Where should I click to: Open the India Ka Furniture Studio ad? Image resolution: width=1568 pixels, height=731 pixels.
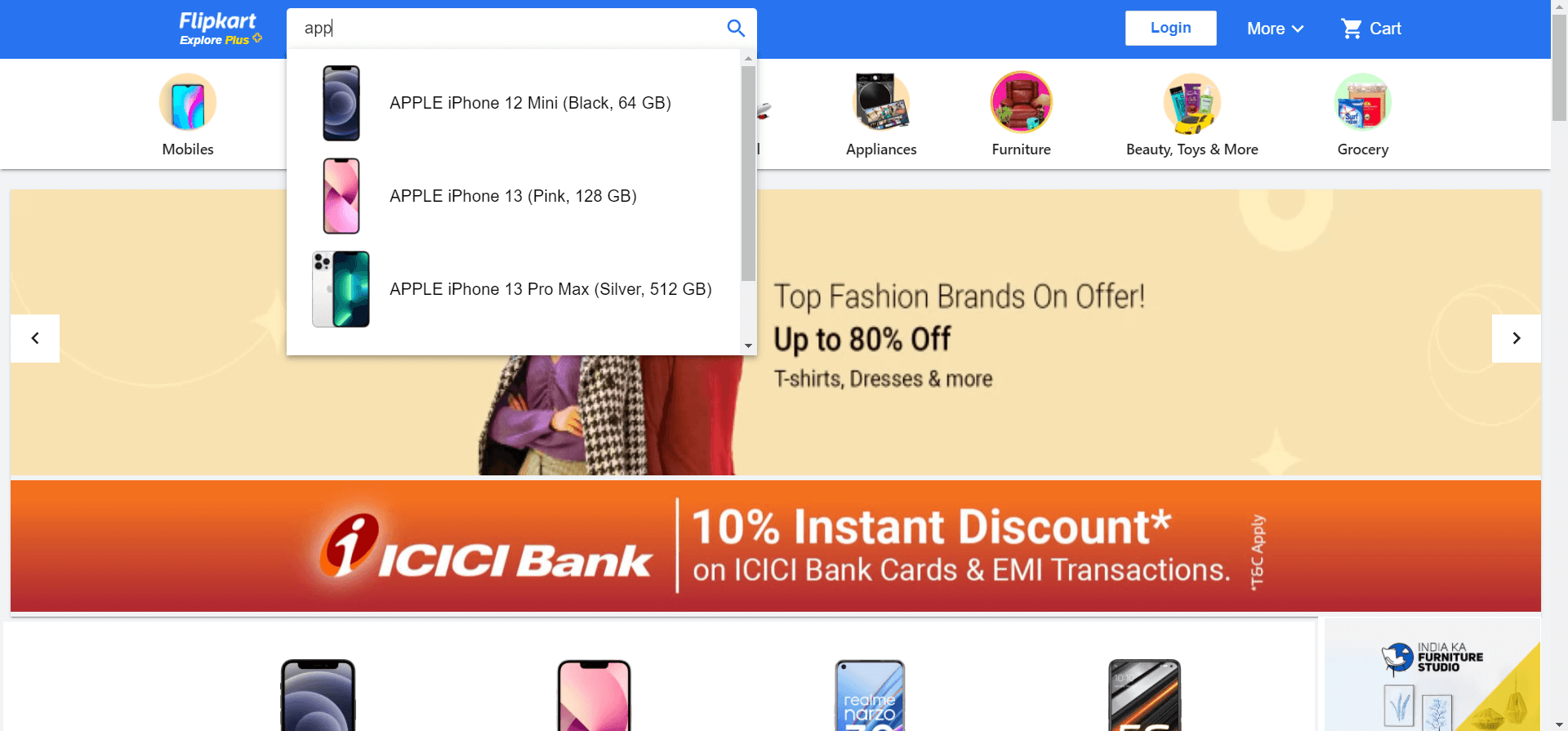(1432, 675)
